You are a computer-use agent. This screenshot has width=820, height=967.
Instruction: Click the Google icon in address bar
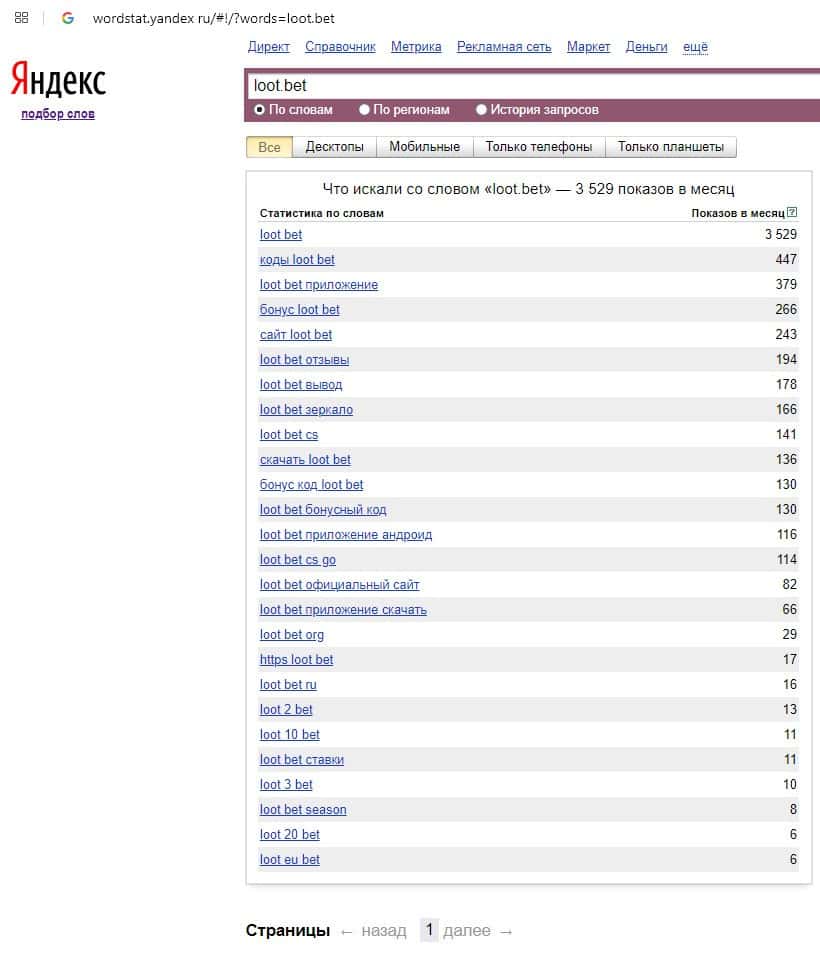point(68,18)
